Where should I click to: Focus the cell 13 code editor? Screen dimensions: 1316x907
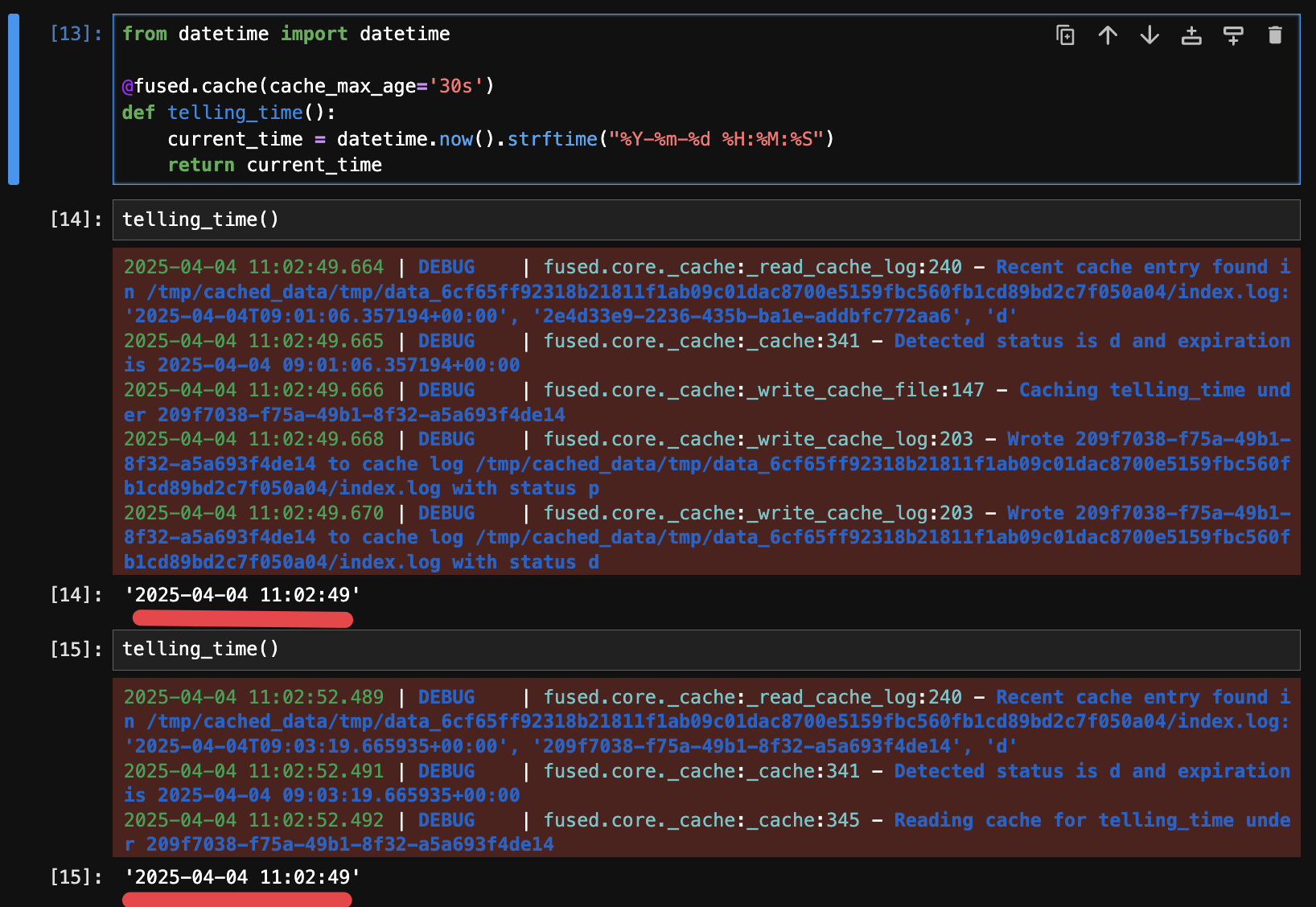coord(706,99)
